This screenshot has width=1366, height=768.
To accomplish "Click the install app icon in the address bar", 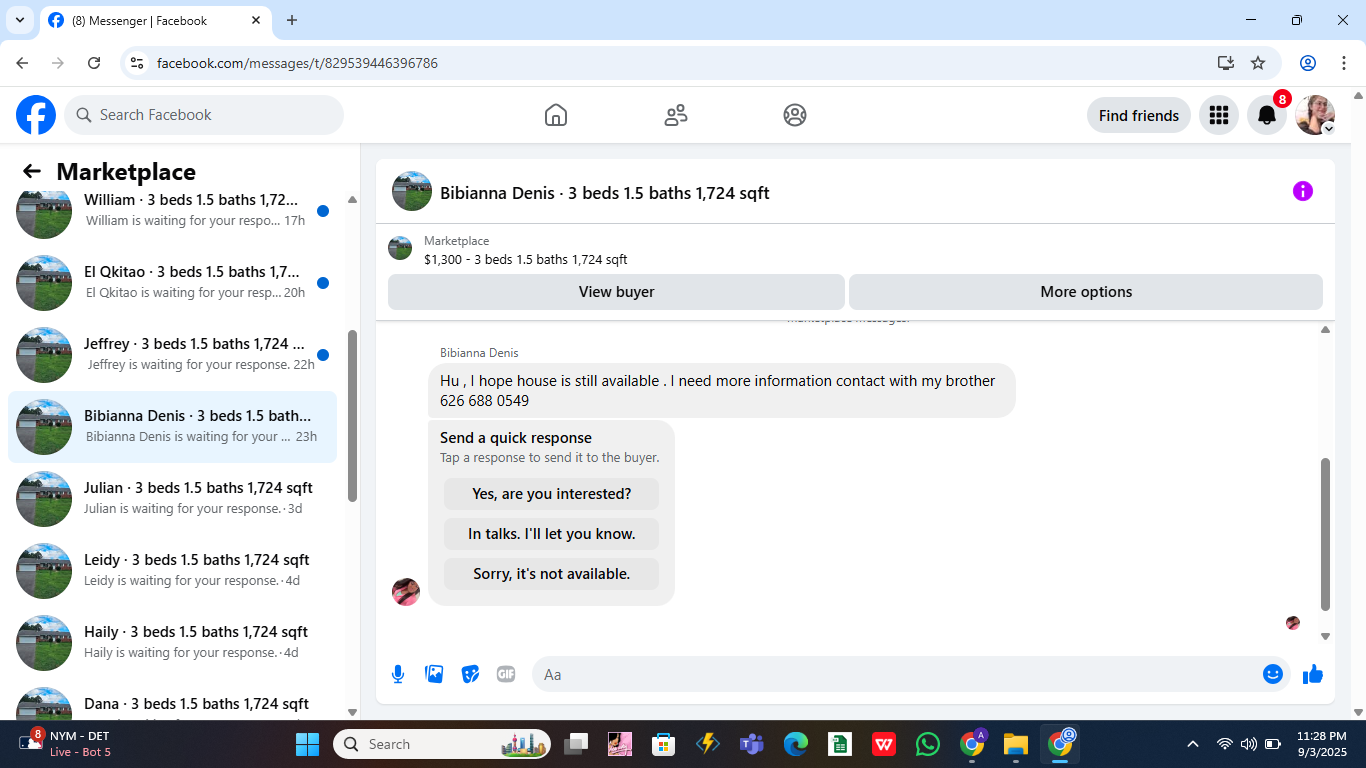I will pyautogui.click(x=1226, y=63).
